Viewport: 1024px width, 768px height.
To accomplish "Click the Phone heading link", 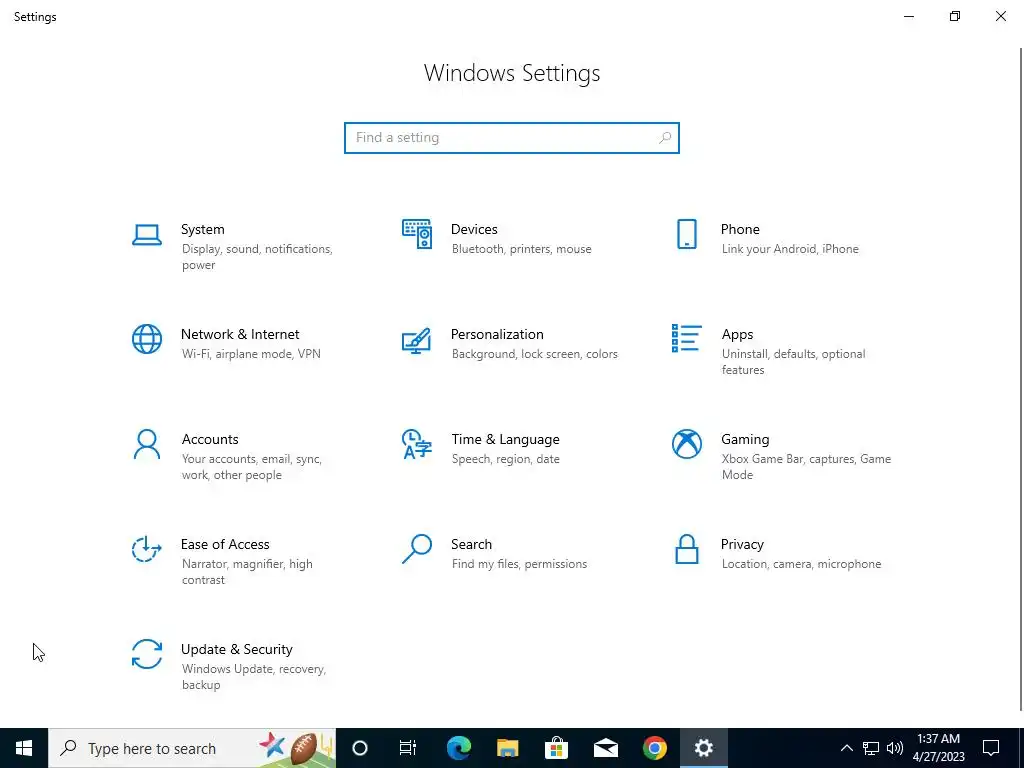I will click(x=740, y=229).
